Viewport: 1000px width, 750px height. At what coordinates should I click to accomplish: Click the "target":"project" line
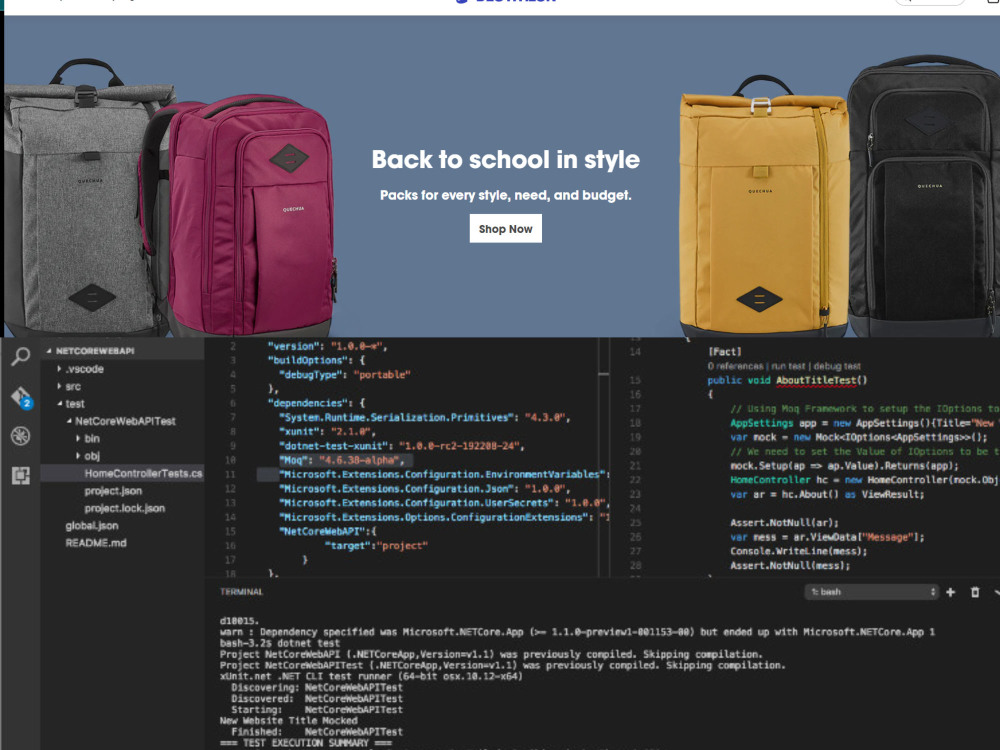coord(376,546)
